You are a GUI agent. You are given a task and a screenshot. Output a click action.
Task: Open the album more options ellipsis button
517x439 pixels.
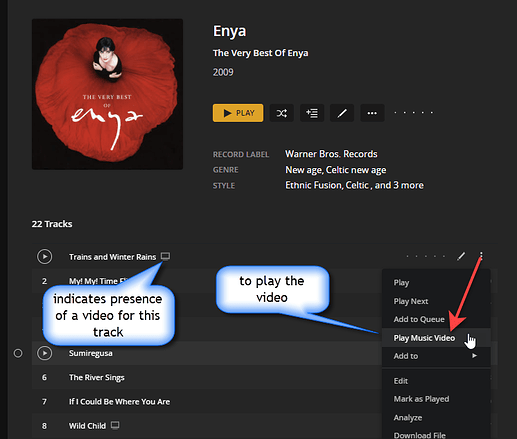coord(372,113)
